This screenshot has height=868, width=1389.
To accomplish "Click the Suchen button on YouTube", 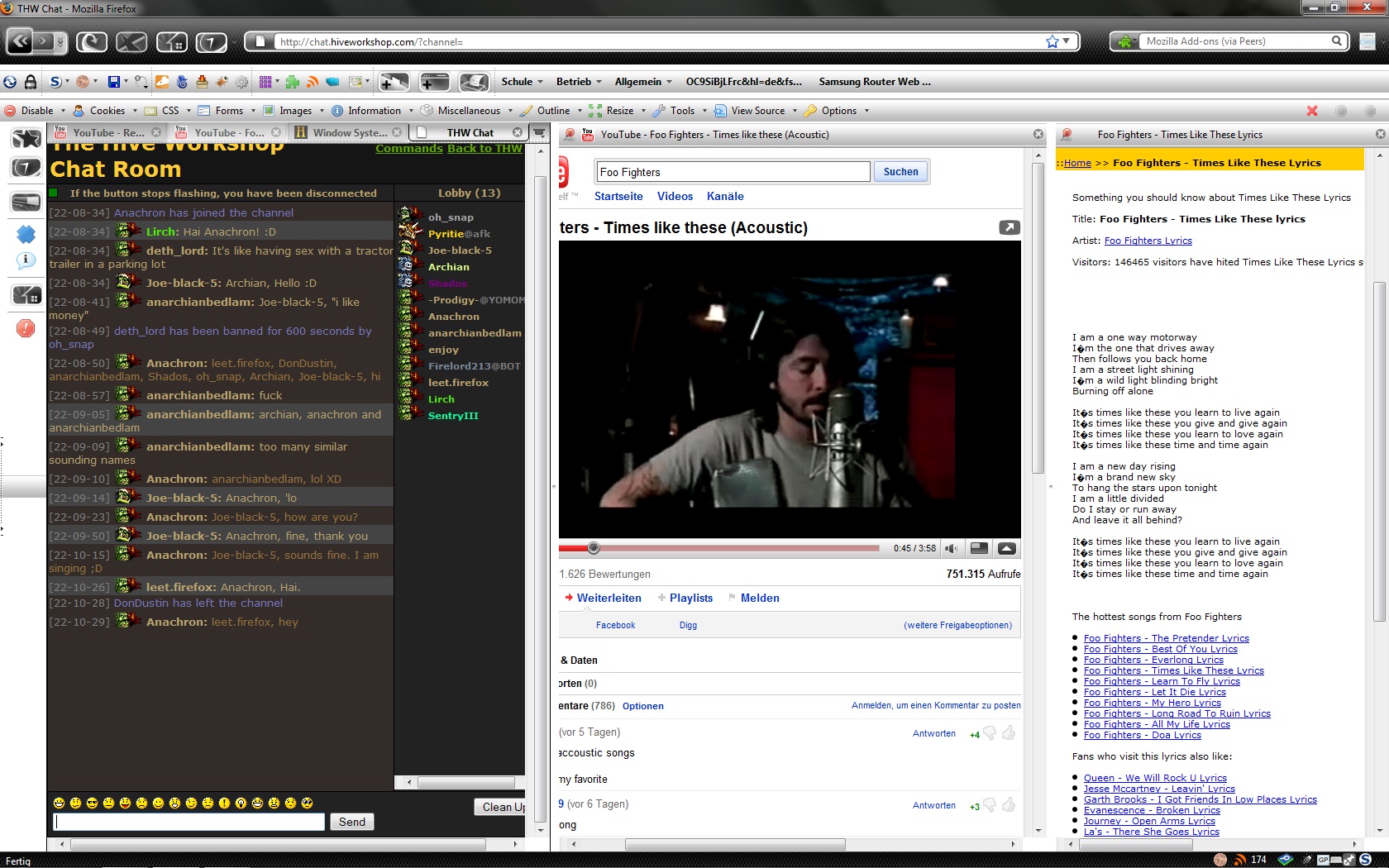I will tap(900, 172).
